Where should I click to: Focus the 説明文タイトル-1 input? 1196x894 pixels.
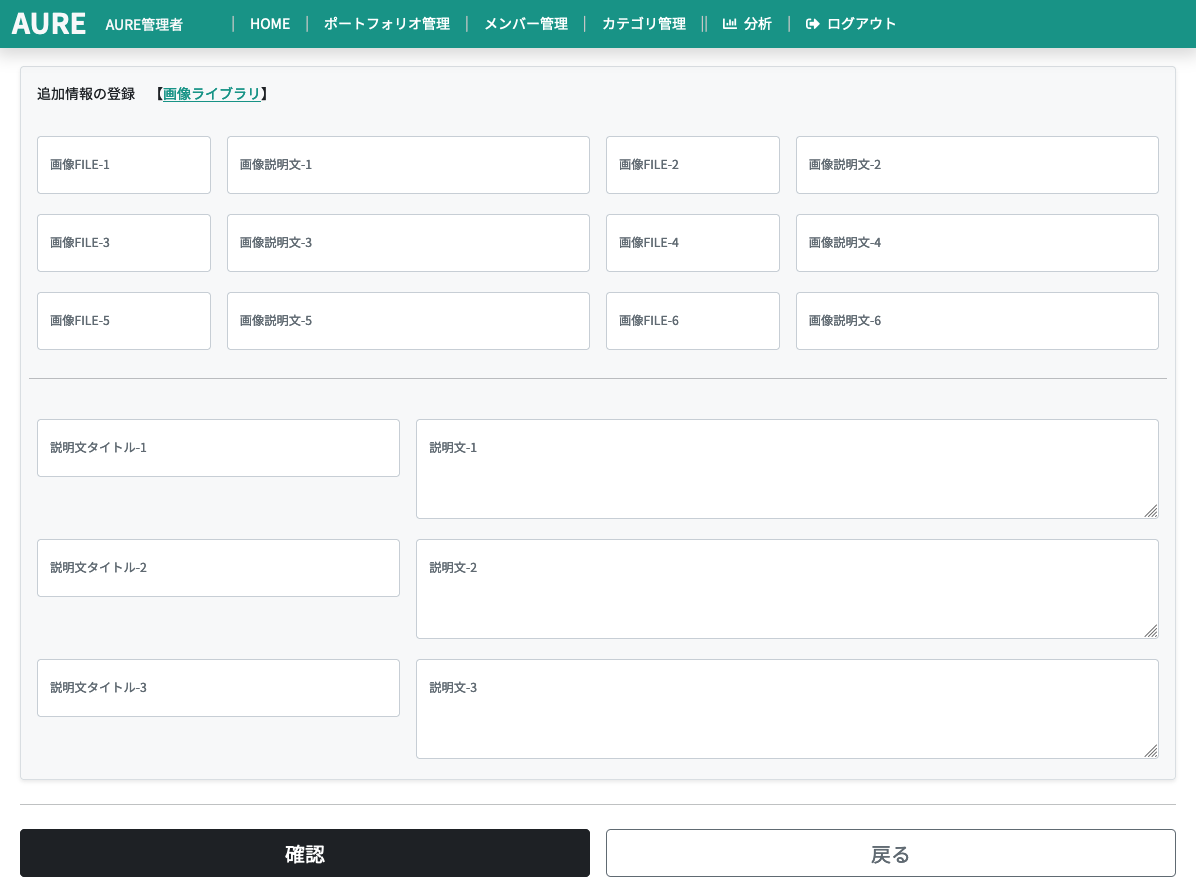coord(218,448)
